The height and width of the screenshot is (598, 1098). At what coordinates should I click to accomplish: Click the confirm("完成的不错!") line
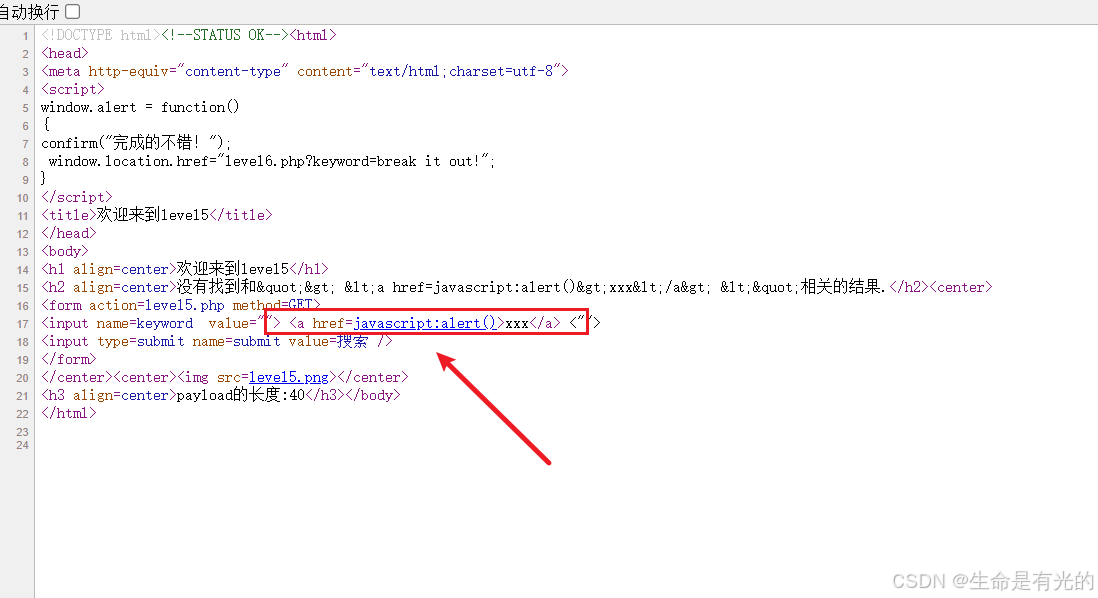pyautogui.click(x=136, y=143)
